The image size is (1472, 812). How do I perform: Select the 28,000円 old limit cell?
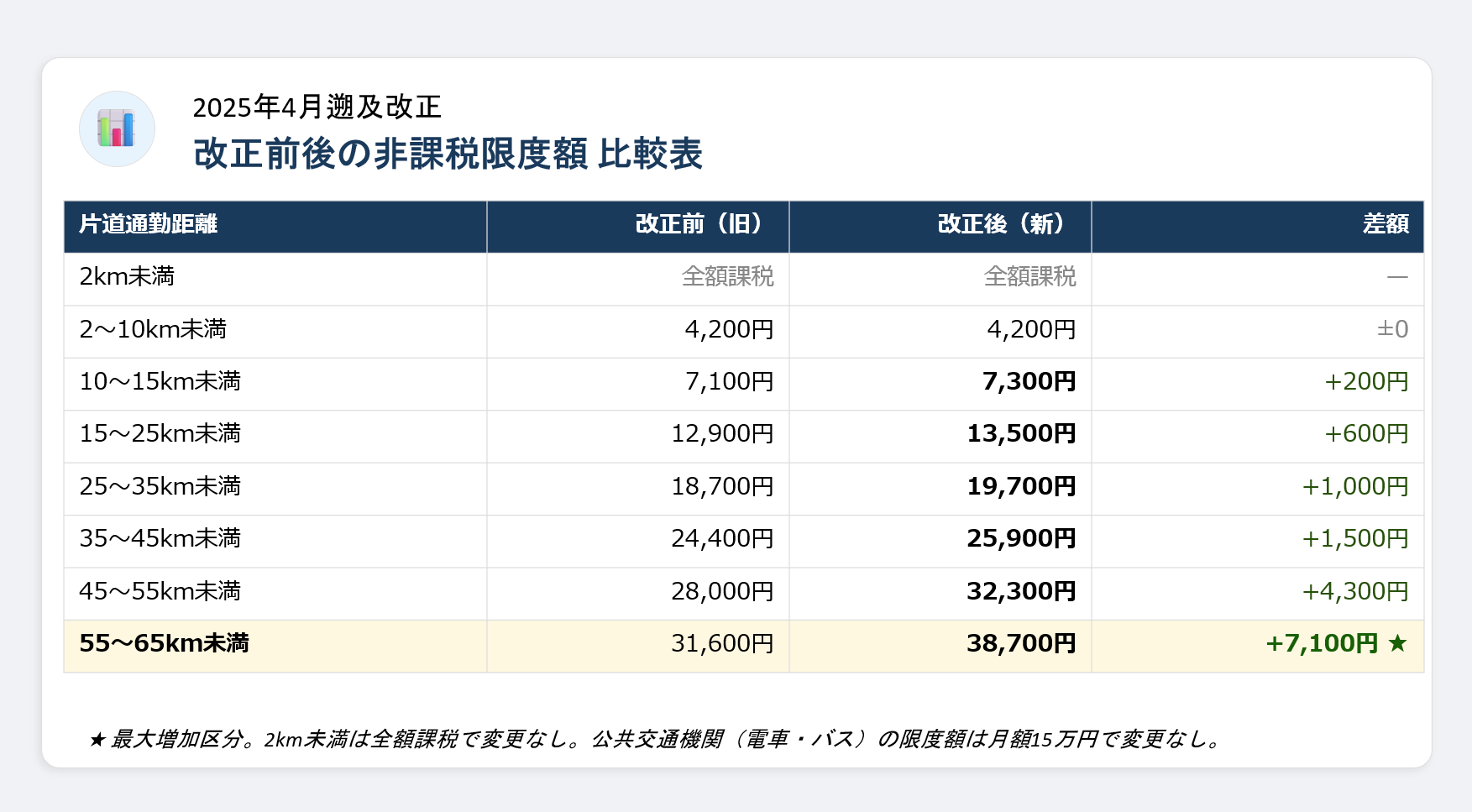point(722,592)
